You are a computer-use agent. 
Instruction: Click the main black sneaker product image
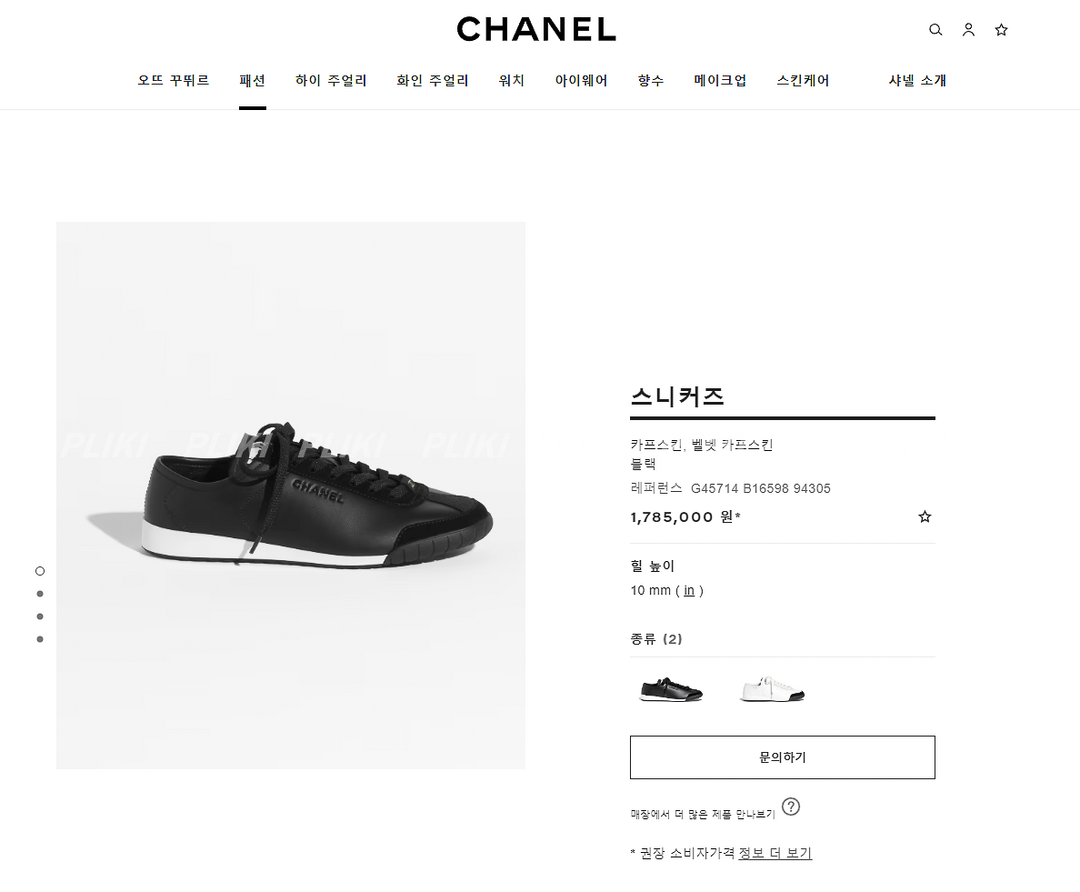tap(291, 495)
